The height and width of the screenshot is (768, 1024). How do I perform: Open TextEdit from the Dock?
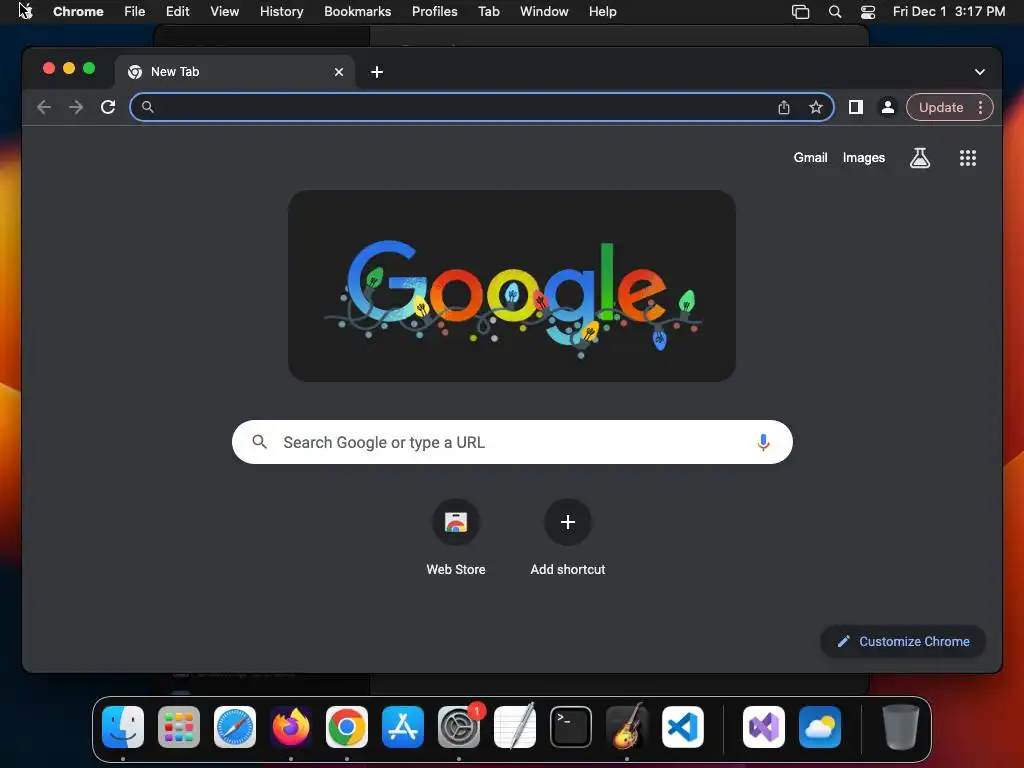pyautogui.click(x=515, y=727)
